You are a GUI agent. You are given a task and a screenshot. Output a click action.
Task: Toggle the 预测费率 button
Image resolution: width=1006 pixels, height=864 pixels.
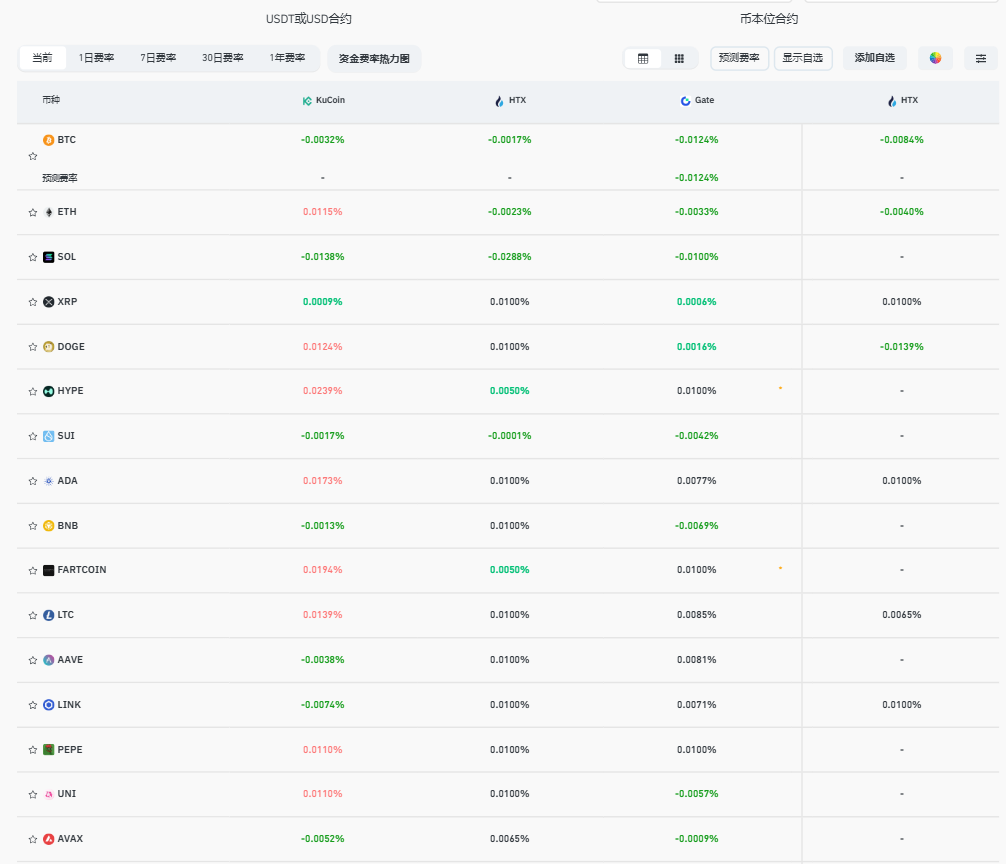(x=739, y=58)
